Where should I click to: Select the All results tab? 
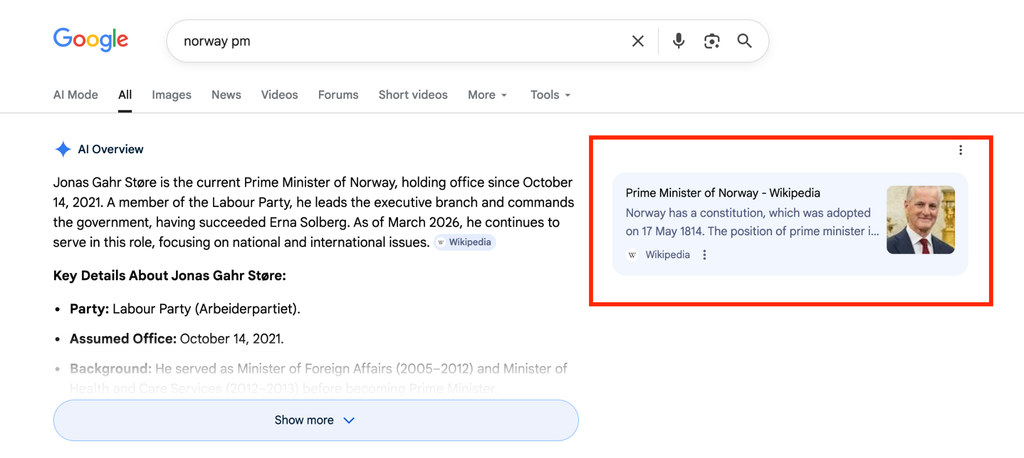pyautogui.click(x=125, y=95)
